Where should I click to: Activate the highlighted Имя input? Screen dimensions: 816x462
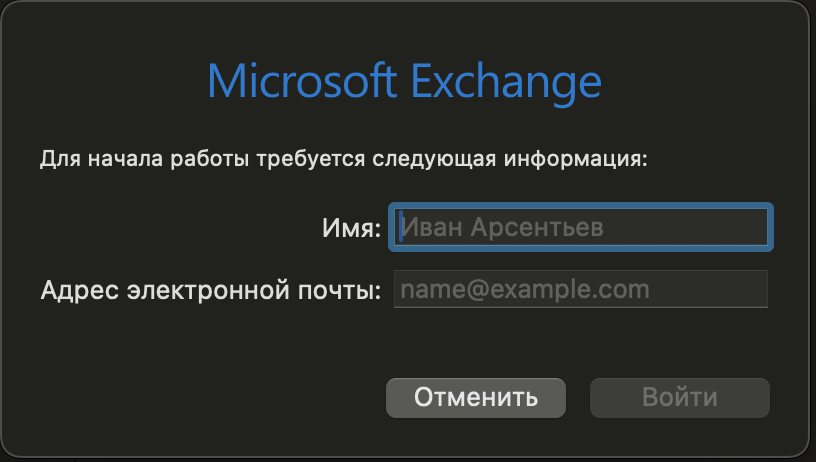click(x=583, y=227)
